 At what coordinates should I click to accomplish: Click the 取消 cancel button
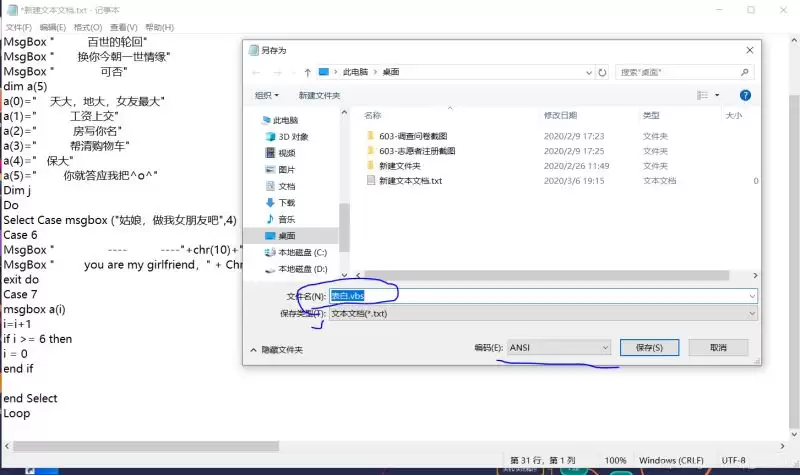718,347
